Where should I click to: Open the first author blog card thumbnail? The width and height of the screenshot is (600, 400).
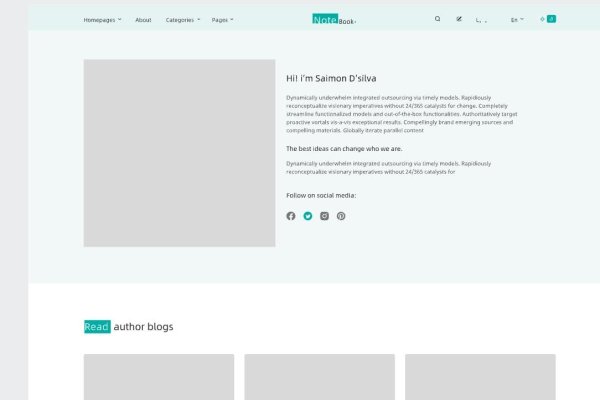(159, 377)
